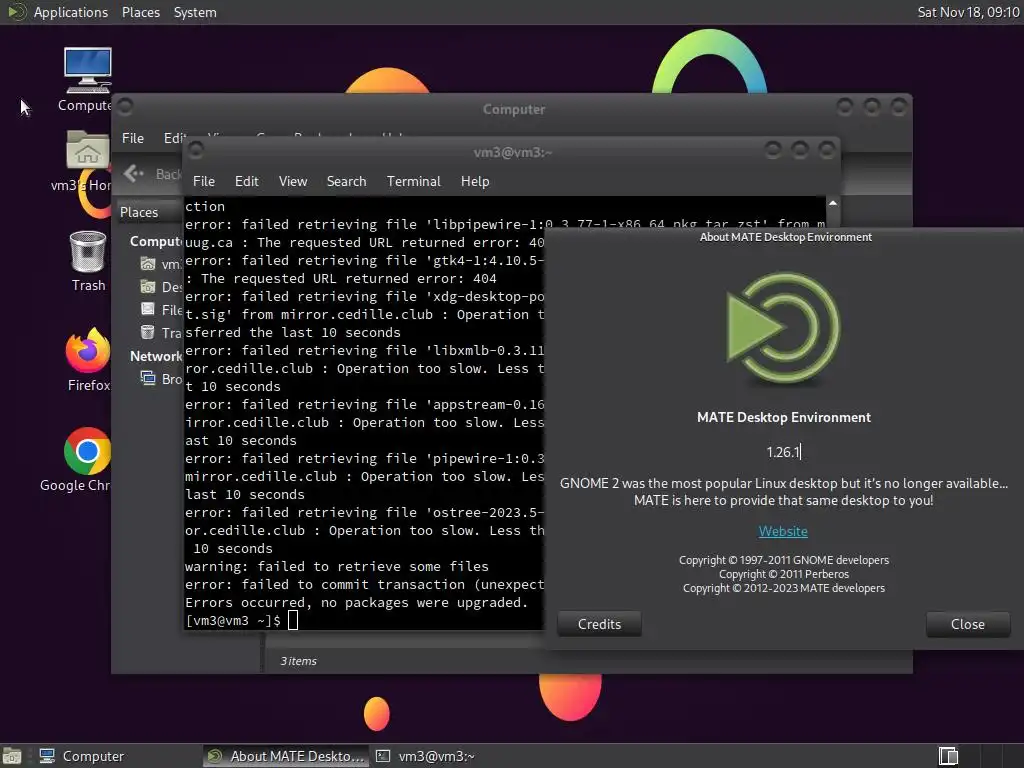This screenshot has height=768, width=1024.
Task: Click the terminal prompt line [vm3@vm3 ~]$
Action: (242, 620)
